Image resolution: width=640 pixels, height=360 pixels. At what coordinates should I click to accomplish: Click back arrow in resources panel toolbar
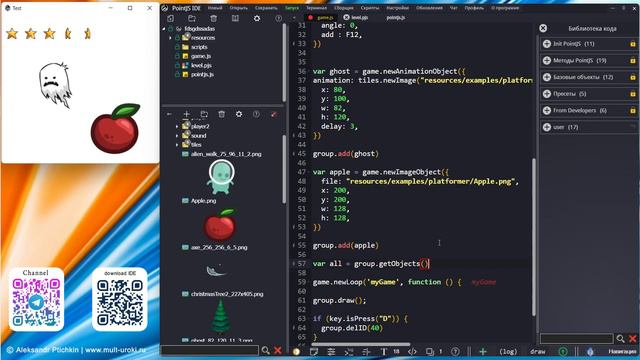pos(169,114)
